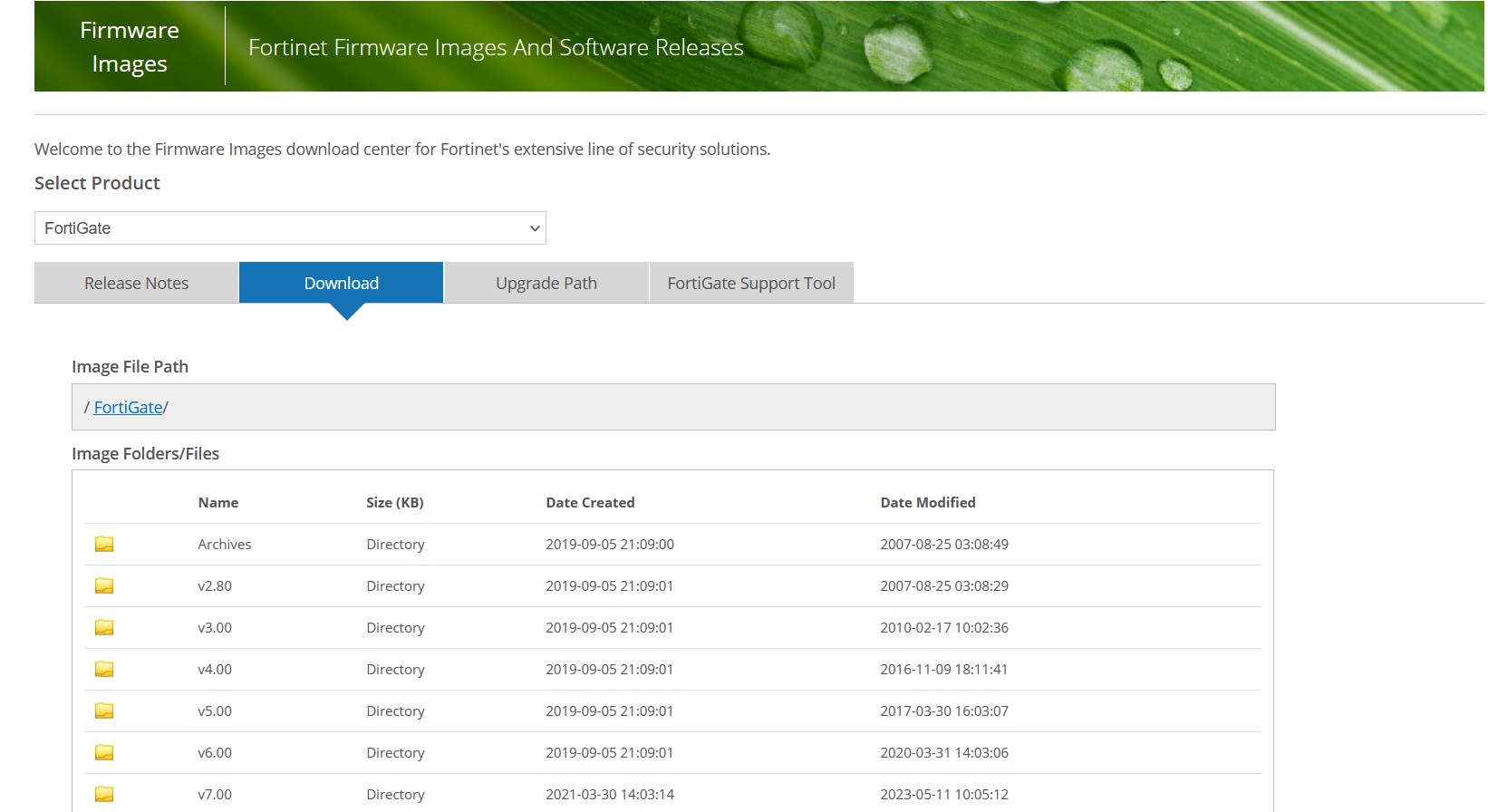Follow the FortiGate link in image path
1488x812 pixels.
(x=128, y=408)
